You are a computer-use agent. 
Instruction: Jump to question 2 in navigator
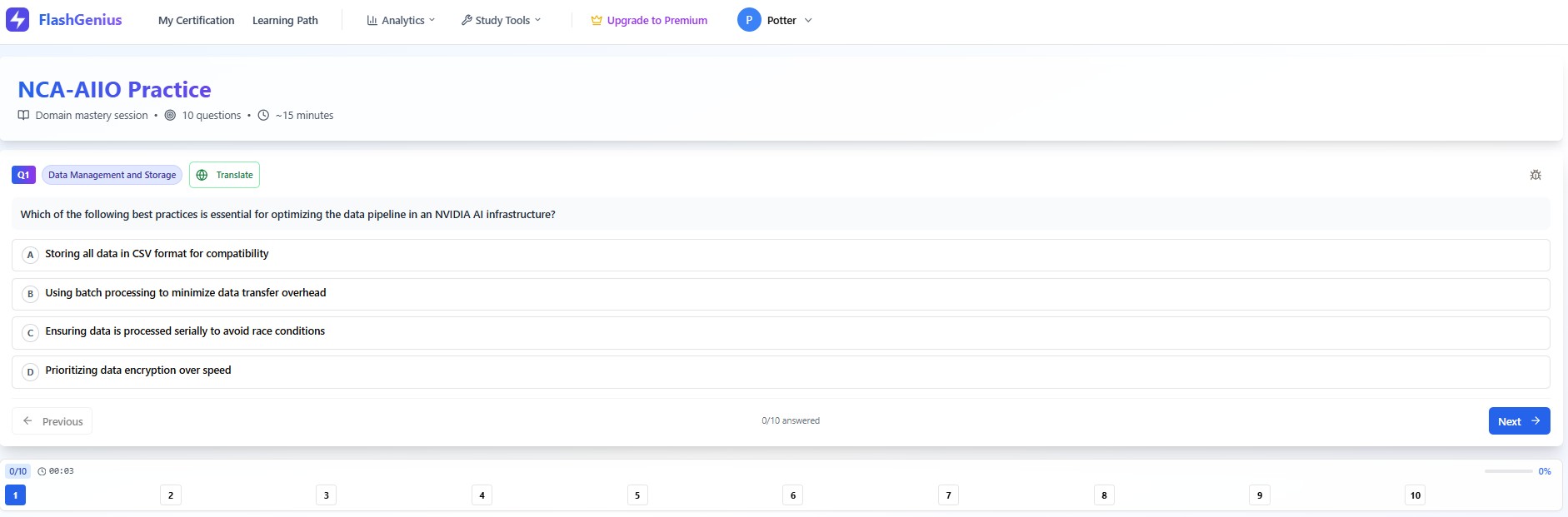(171, 495)
